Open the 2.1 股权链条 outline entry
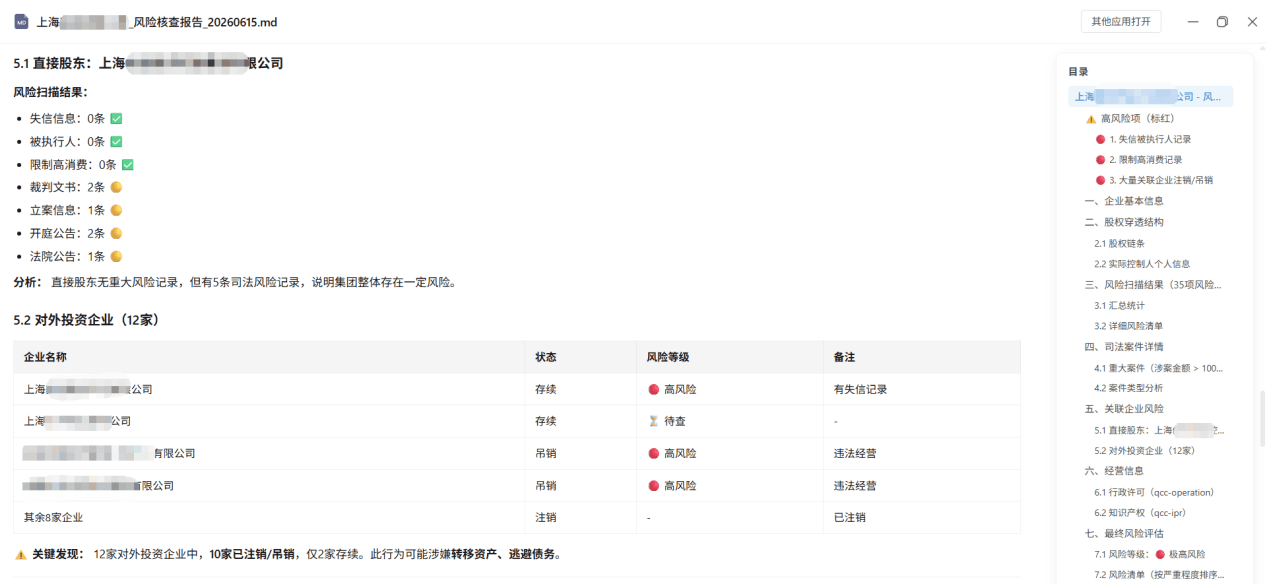Image resolution: width=1267 pixels, height=584 pixels. click(x=1119, y=243)
